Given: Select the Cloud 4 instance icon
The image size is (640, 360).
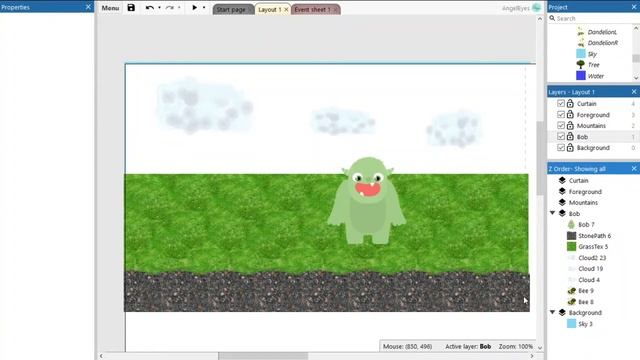Looking at the screenshot, I should (x=571, y=280).
